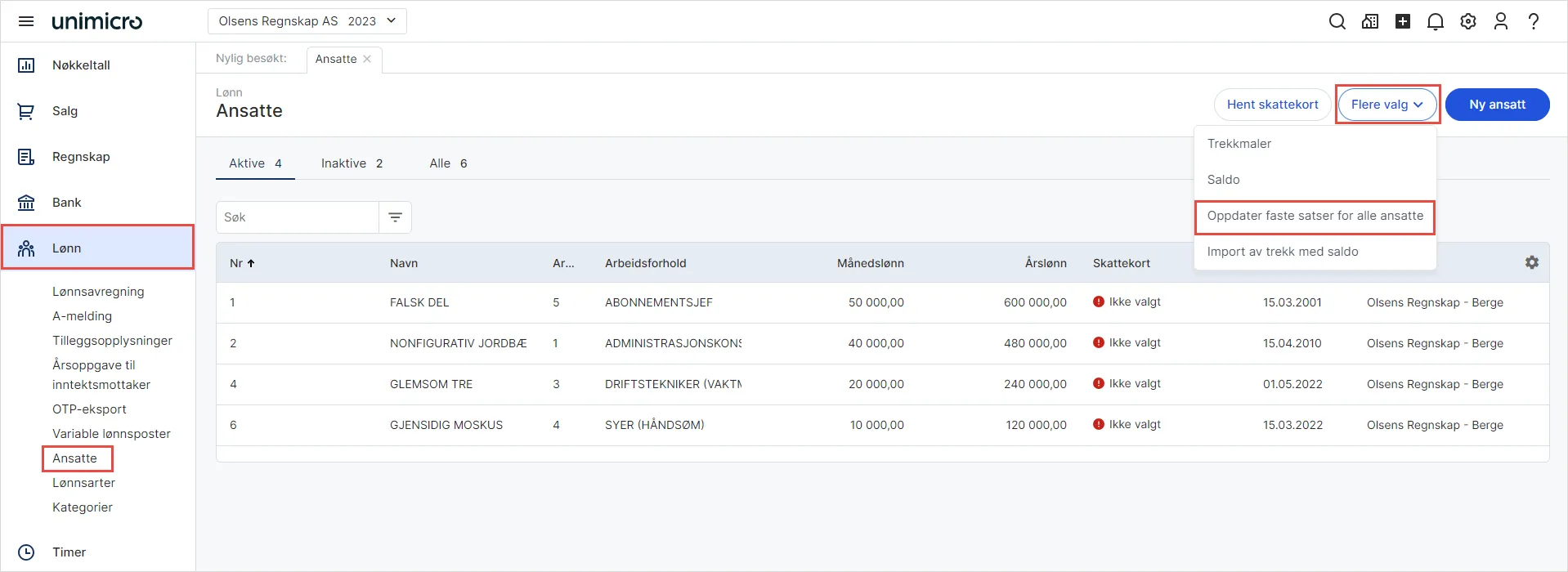
Task: Choose Oppdater faste satser for alle ansatte
Action: (1315, 216)
